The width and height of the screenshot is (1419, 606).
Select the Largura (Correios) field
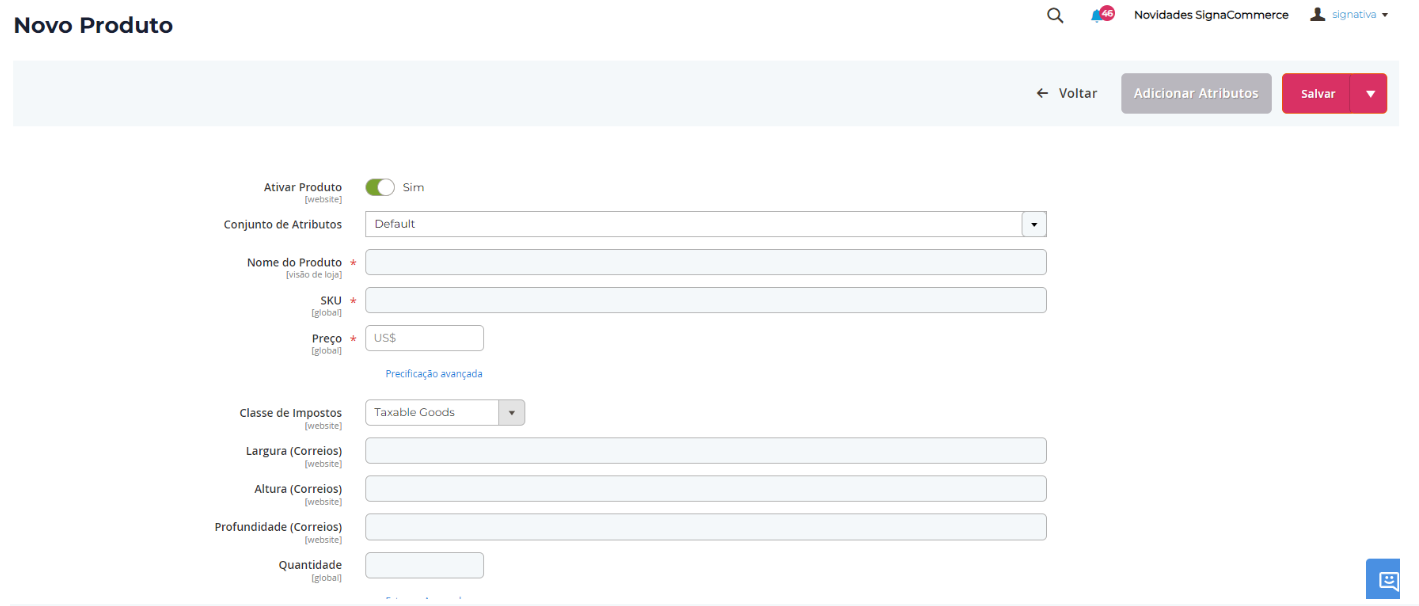point(705,450)
